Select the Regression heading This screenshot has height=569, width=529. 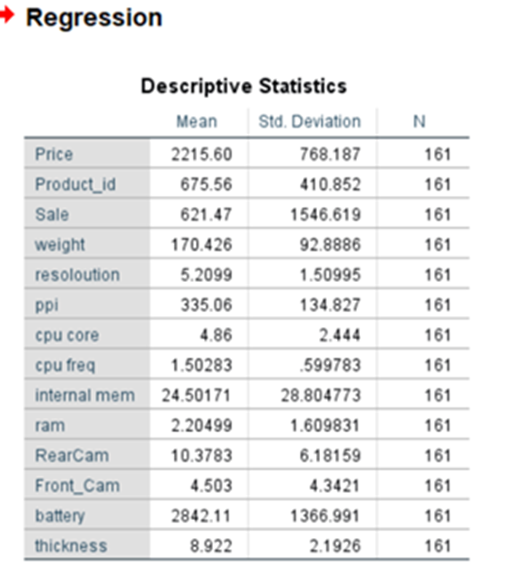coord(94,17)
